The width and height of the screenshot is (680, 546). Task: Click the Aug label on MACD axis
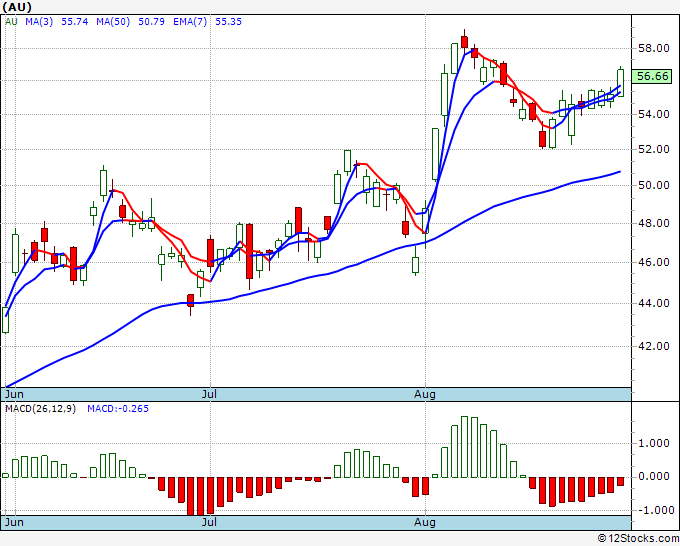[425, 522]
